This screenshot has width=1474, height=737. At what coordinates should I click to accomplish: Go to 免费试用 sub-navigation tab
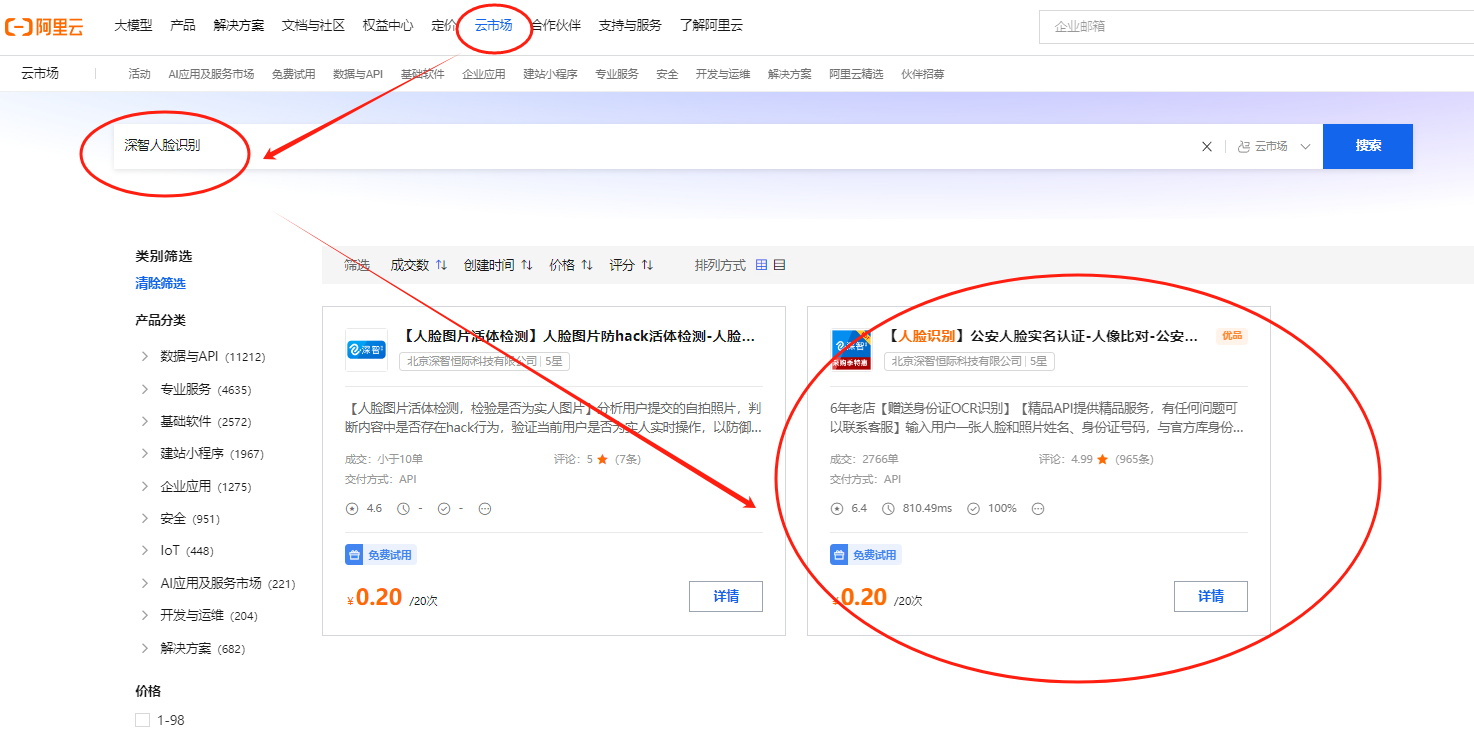pos(293,74)
